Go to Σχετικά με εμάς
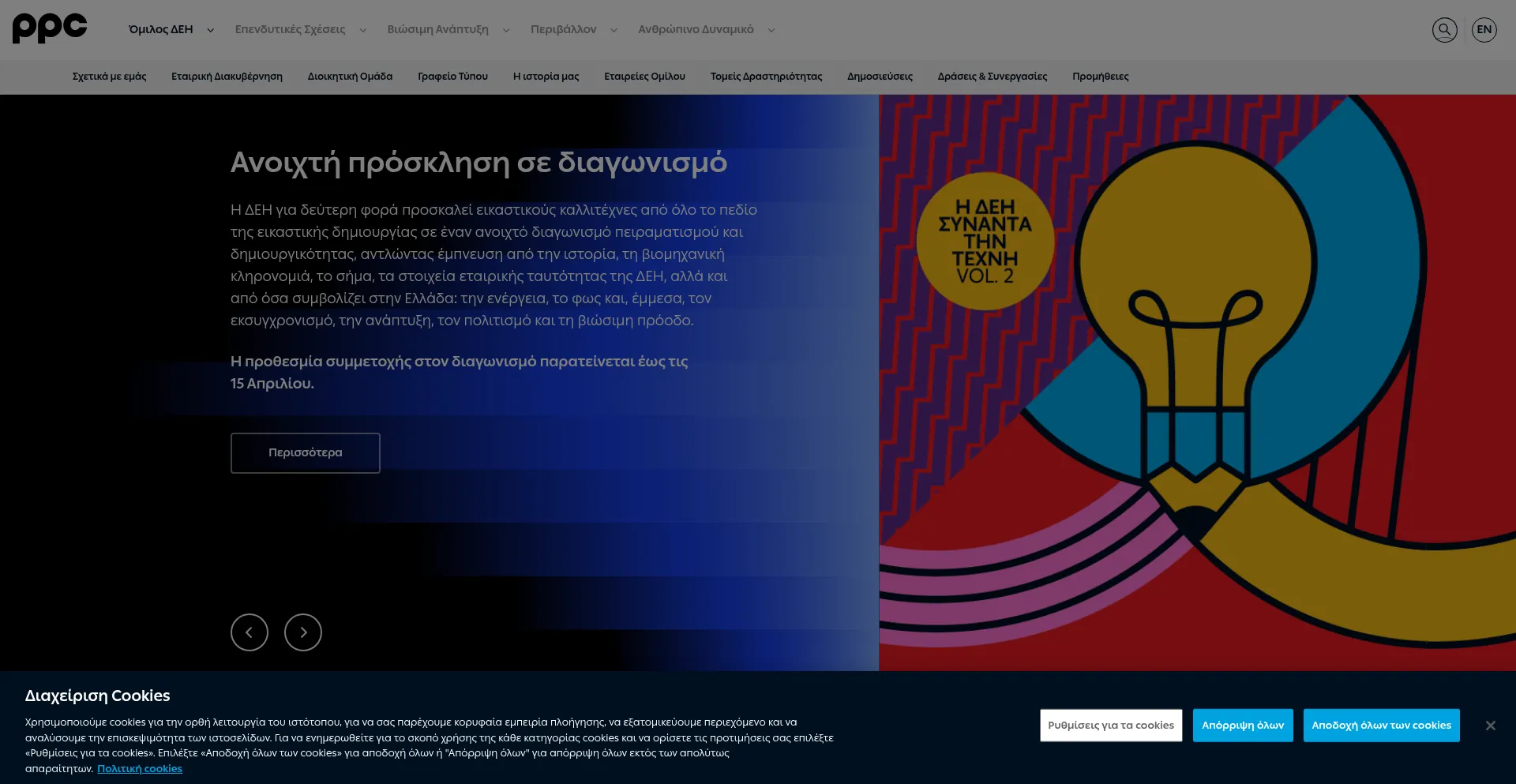Image resolution: width=1516 pixels, height=784 pixels. point(110,77)
